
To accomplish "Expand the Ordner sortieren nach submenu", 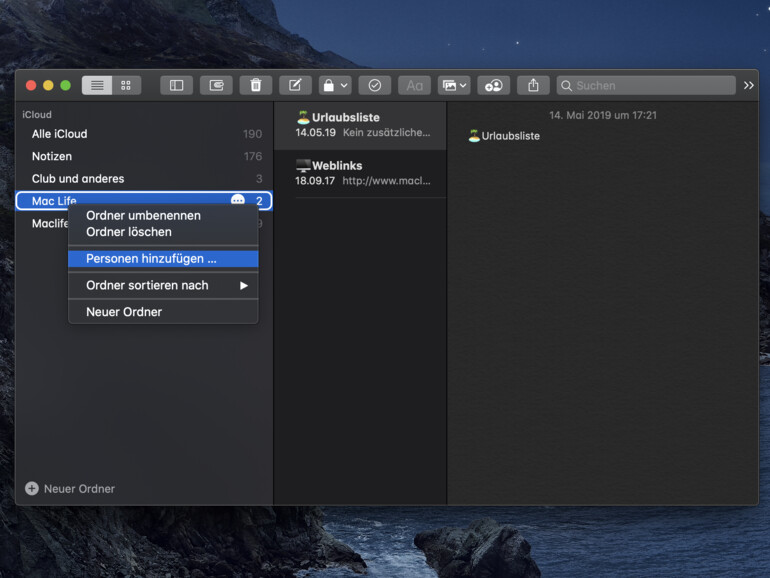I will tap(163, 285).
